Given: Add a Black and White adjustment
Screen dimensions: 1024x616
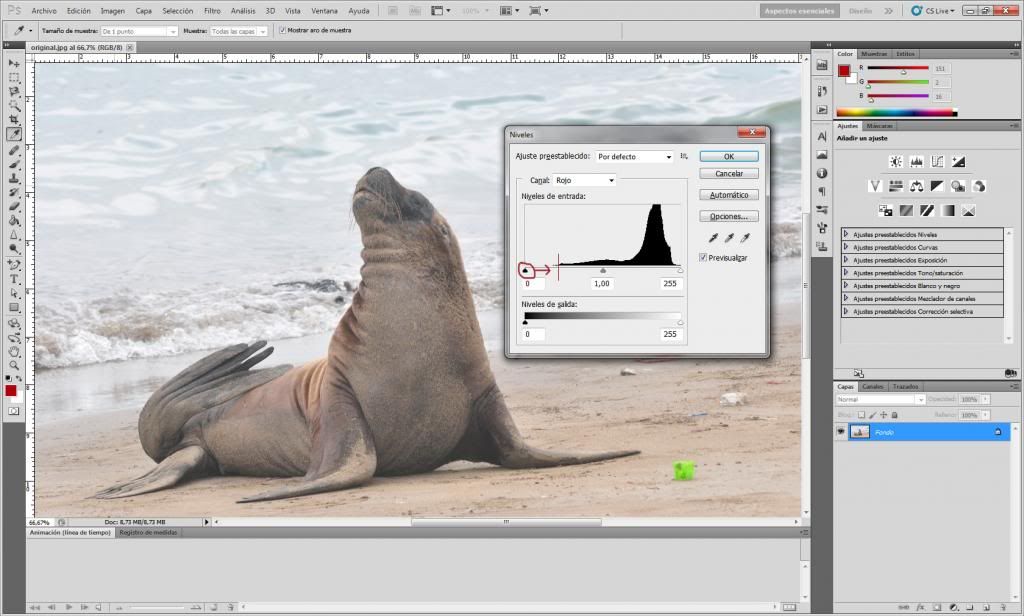Looking at the screenshot, I should click(937, 186).
